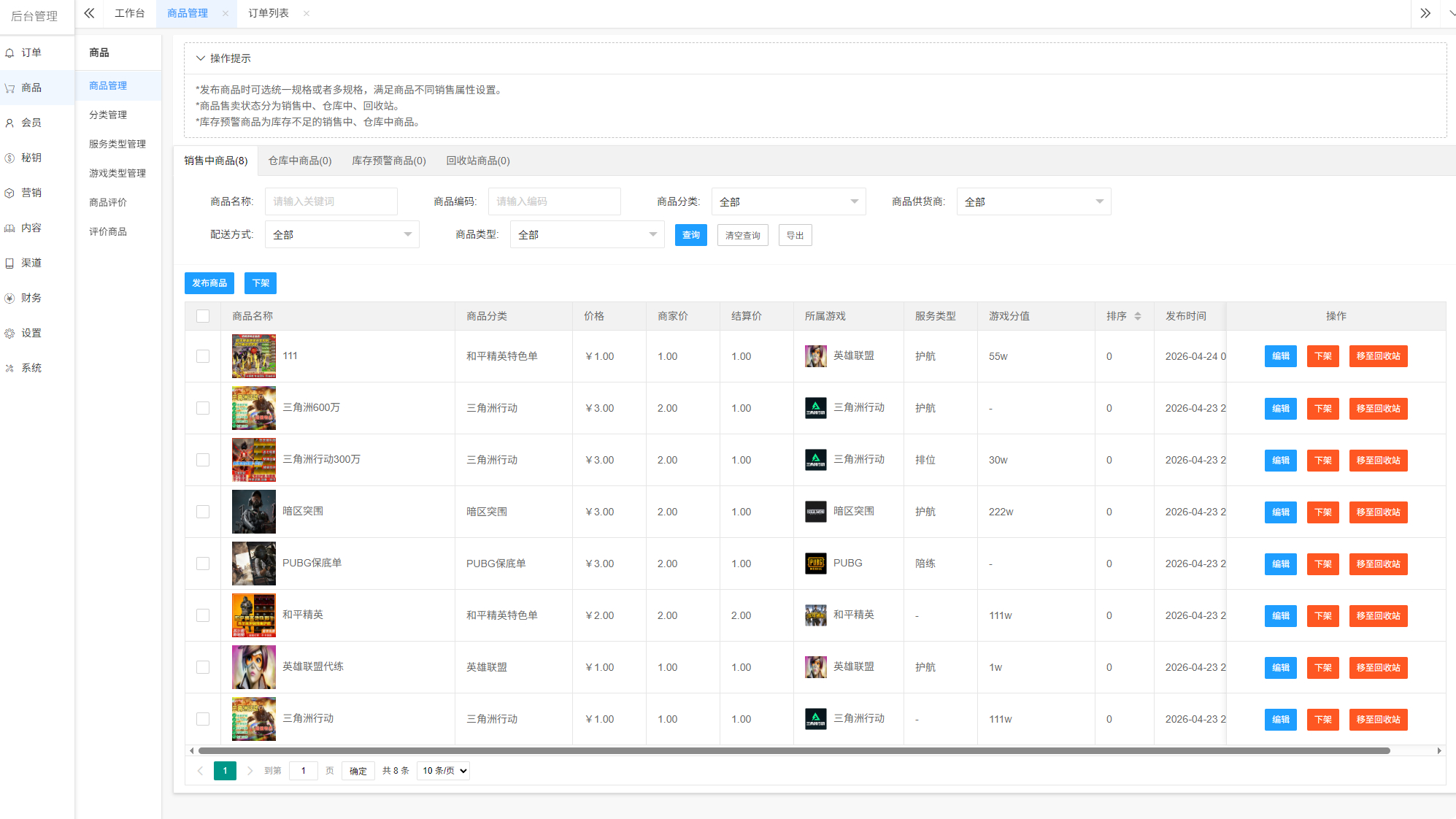
Task: Check the row checkbox for 英雄联盟代练
Action: [203, 667]
